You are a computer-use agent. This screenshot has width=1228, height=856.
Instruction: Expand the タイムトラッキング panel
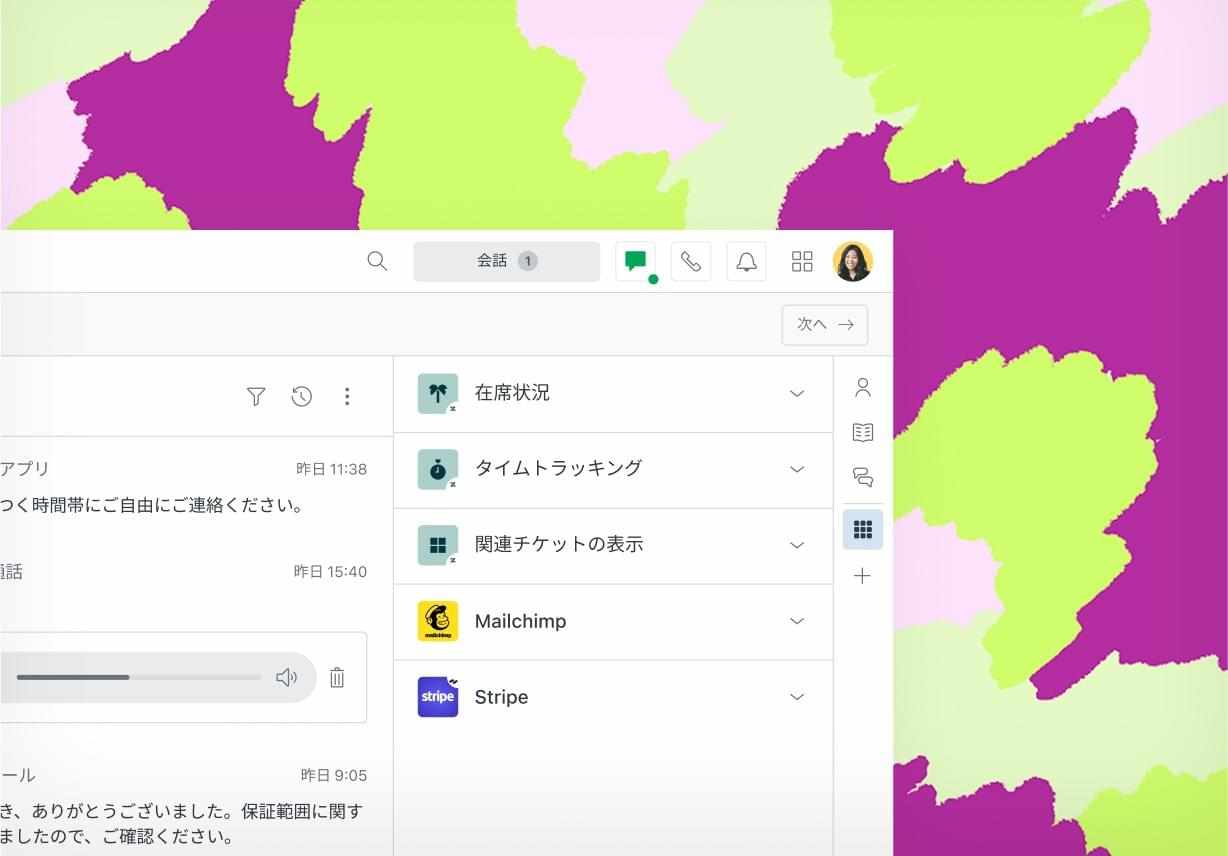coord(613,470)
